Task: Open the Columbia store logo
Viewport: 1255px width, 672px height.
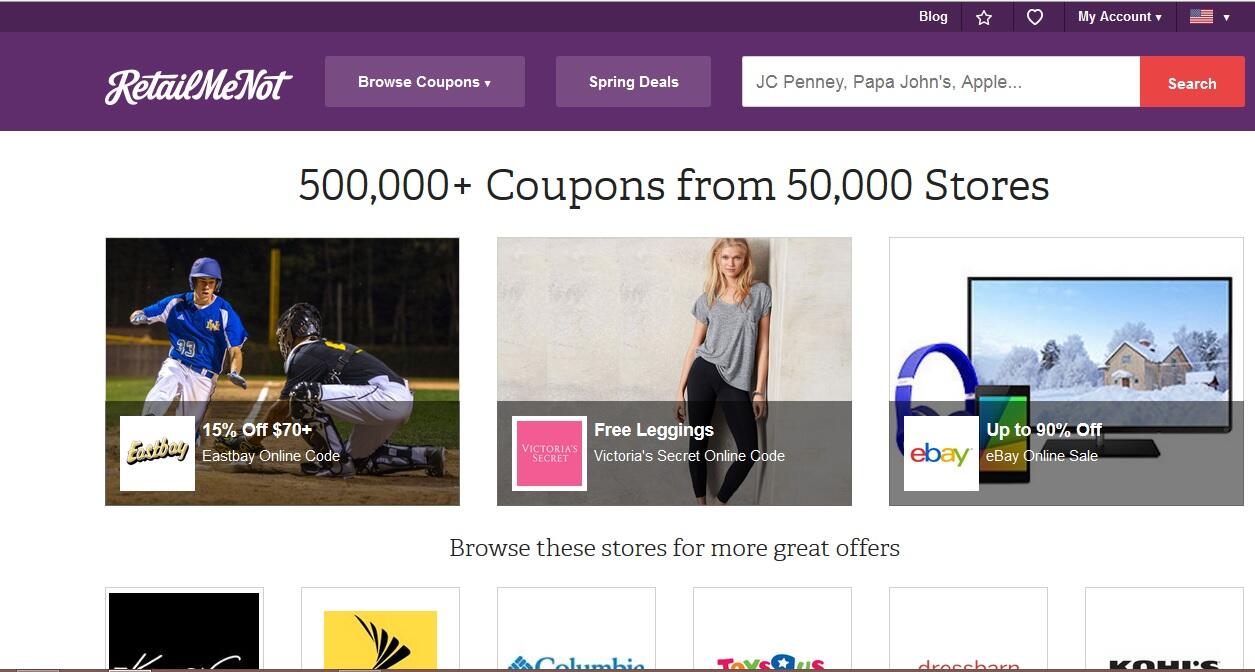Action: pos(576,662)
